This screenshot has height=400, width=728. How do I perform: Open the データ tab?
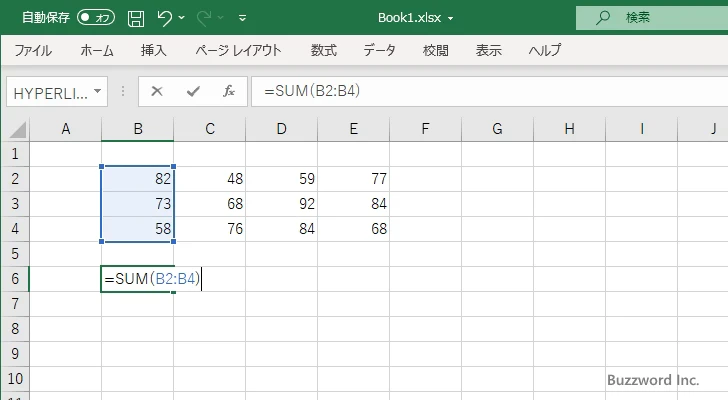[379, 50]
